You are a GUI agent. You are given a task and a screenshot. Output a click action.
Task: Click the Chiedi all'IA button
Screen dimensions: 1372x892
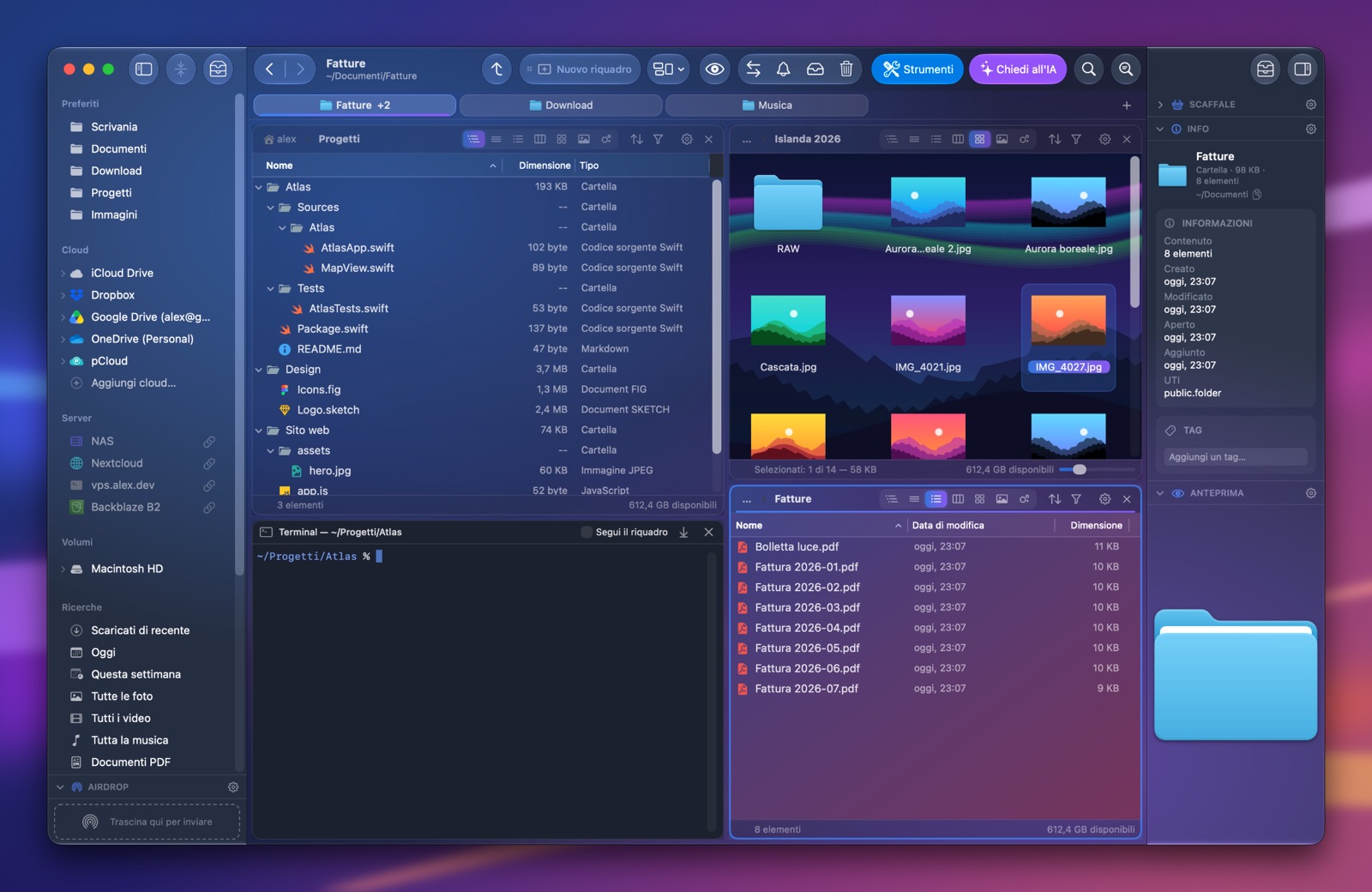coord(1018,69)
